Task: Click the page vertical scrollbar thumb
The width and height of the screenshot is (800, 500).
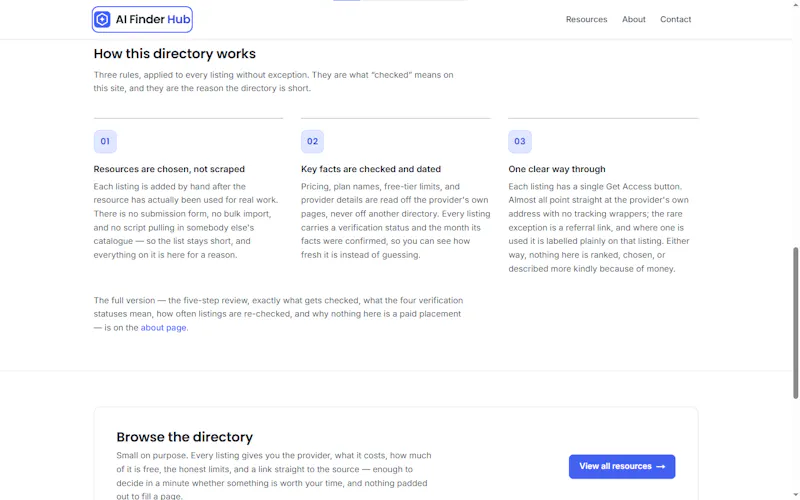Action: pos(795,322)
